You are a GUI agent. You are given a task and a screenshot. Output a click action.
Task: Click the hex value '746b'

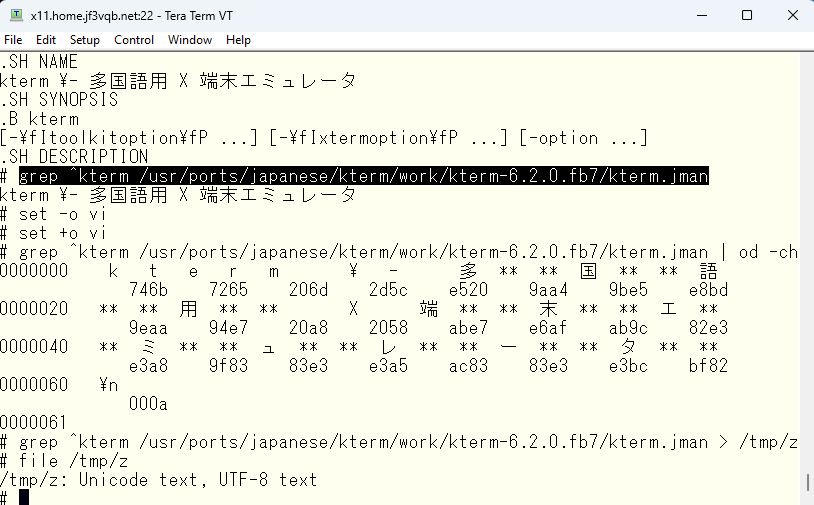pyautogui.click(x=148, y=290)
